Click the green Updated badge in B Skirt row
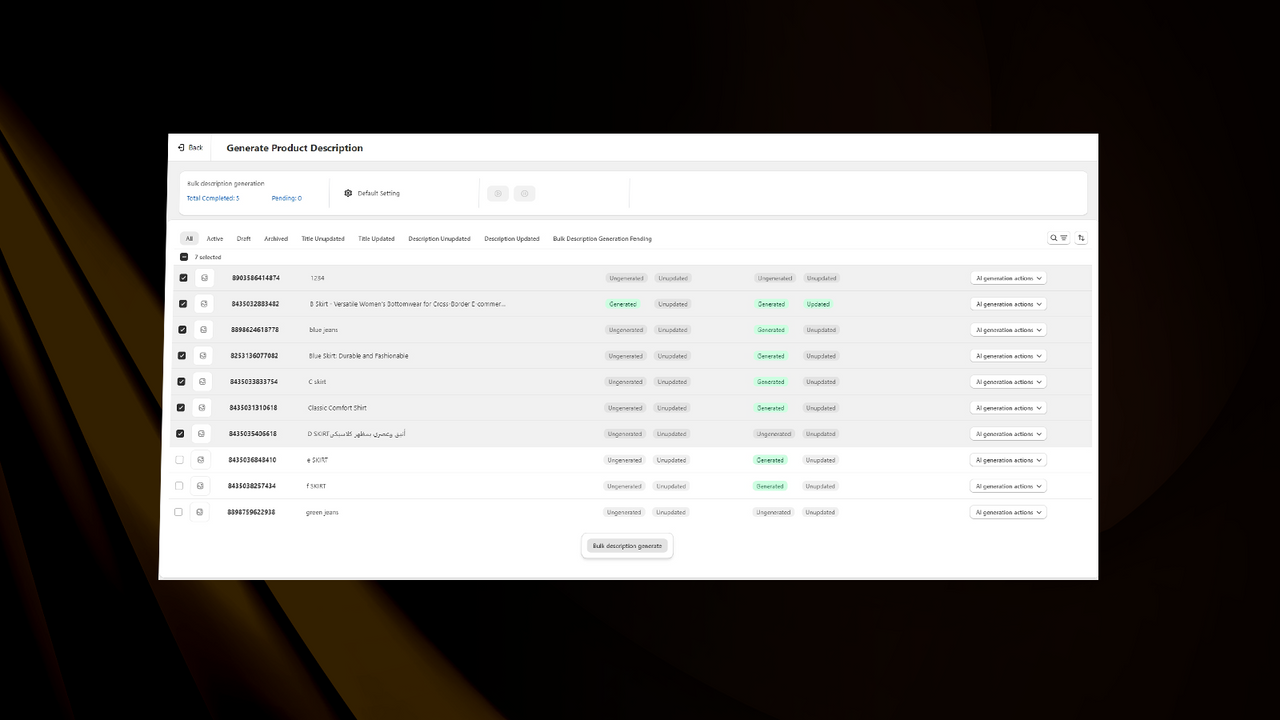 (818, 304)
